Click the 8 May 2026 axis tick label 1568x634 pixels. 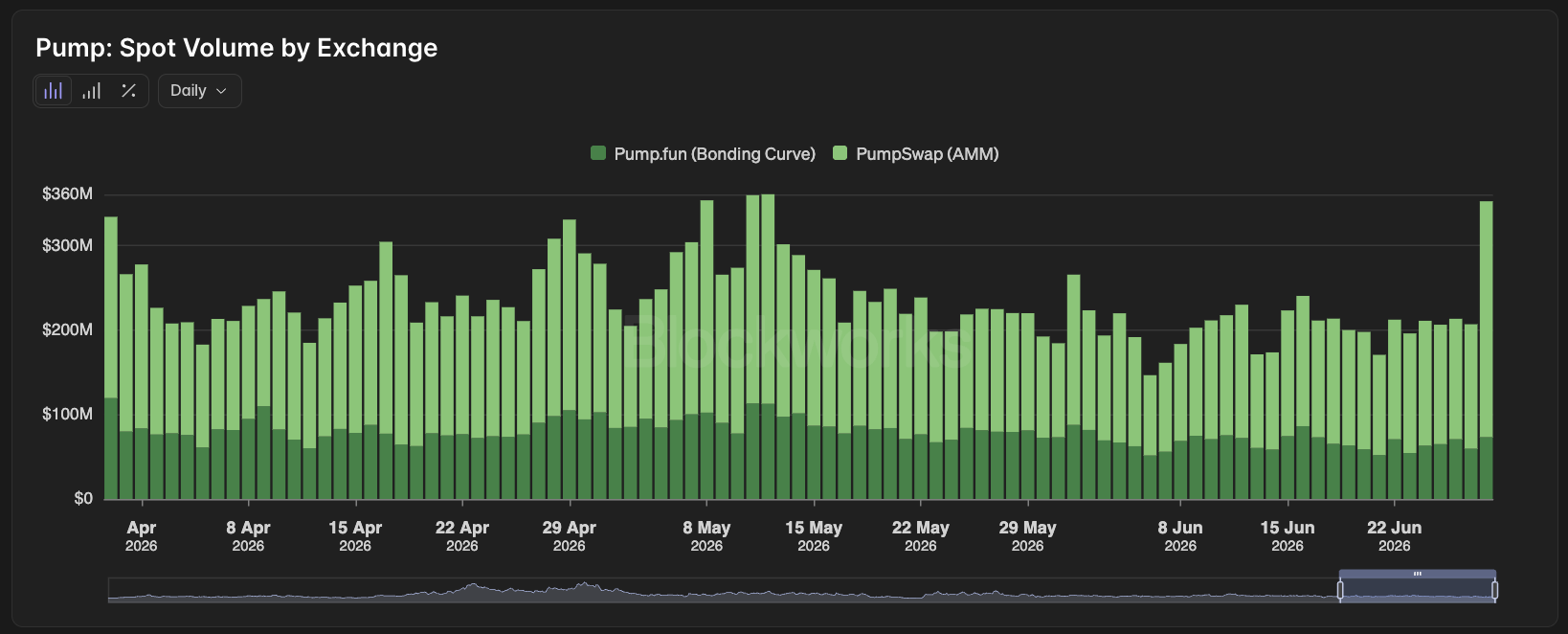coord(706,535)
